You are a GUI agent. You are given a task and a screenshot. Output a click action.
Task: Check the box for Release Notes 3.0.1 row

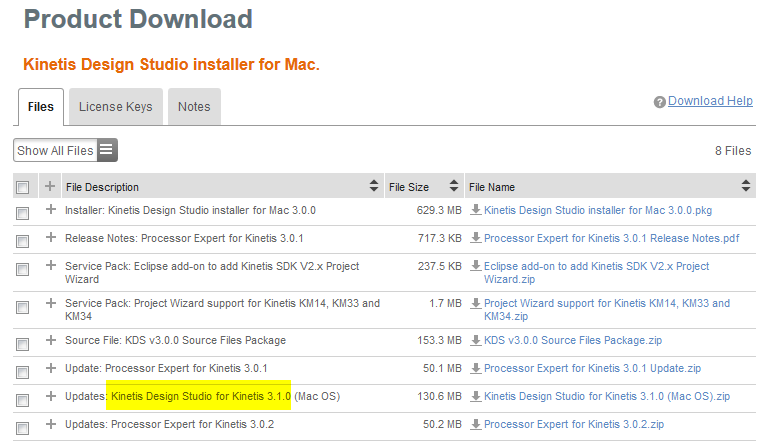point(23,241)
